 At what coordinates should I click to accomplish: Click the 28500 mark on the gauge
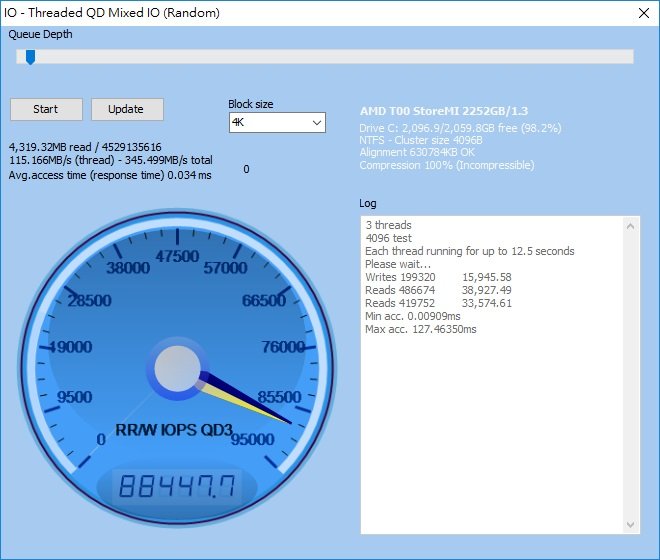(x=90, y=301)
